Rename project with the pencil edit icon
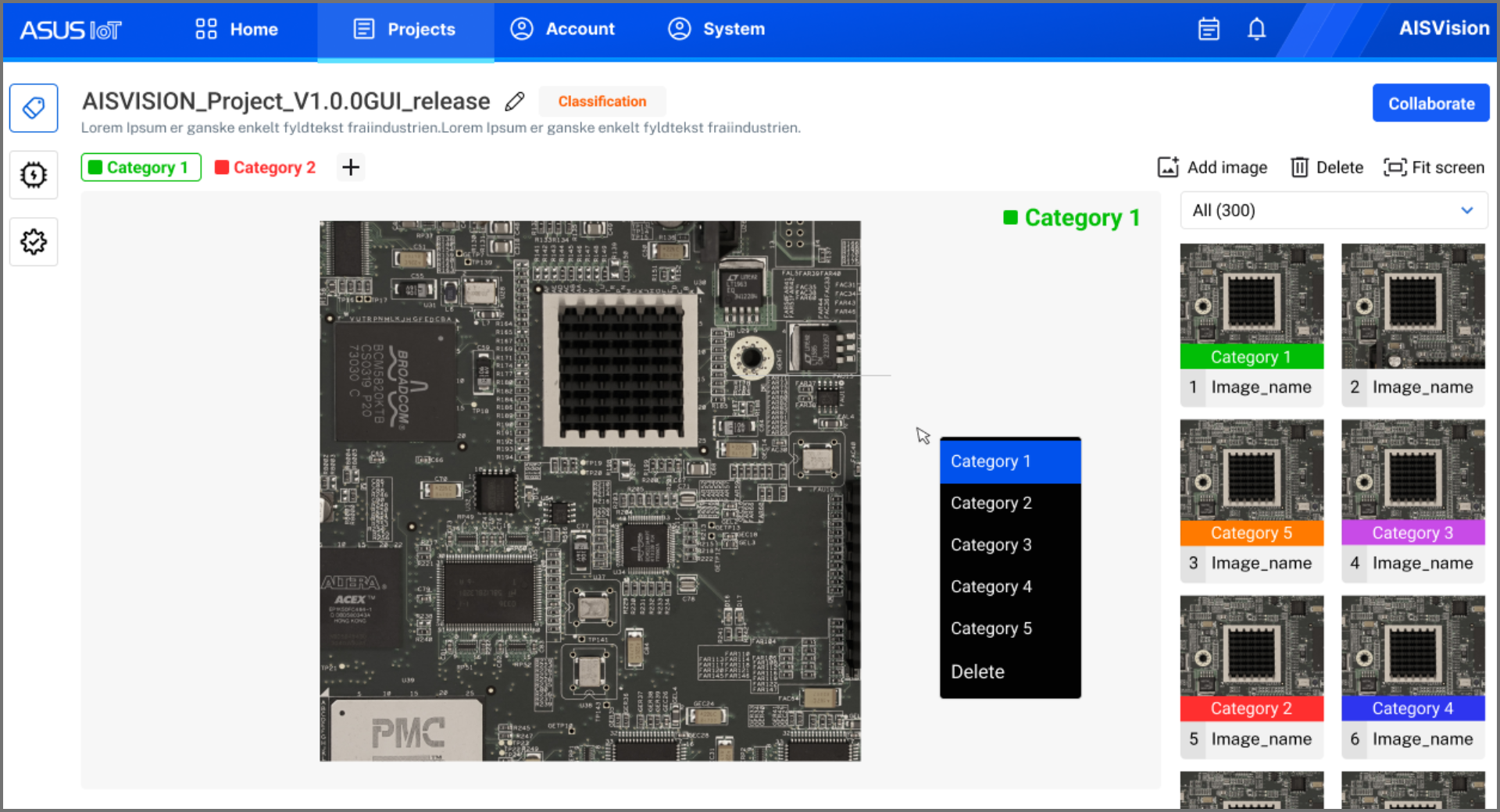Image resolution: width=1500 pixels, height=812 pixels. click(x=515, y=101)
